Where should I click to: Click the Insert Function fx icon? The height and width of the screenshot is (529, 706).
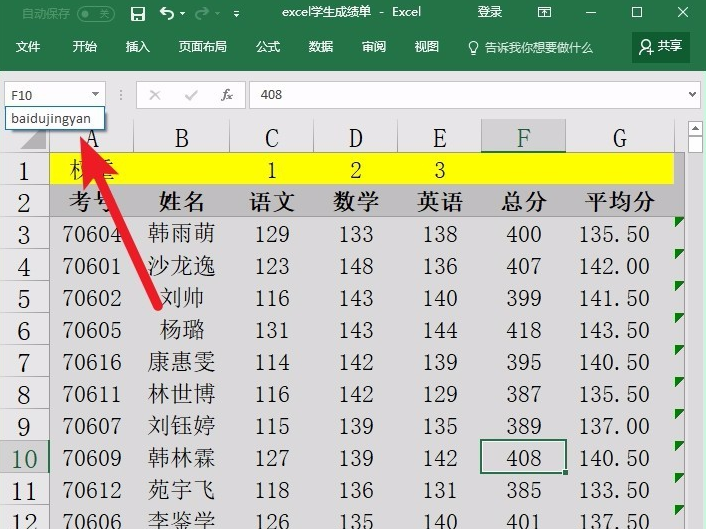pos(227,95)
